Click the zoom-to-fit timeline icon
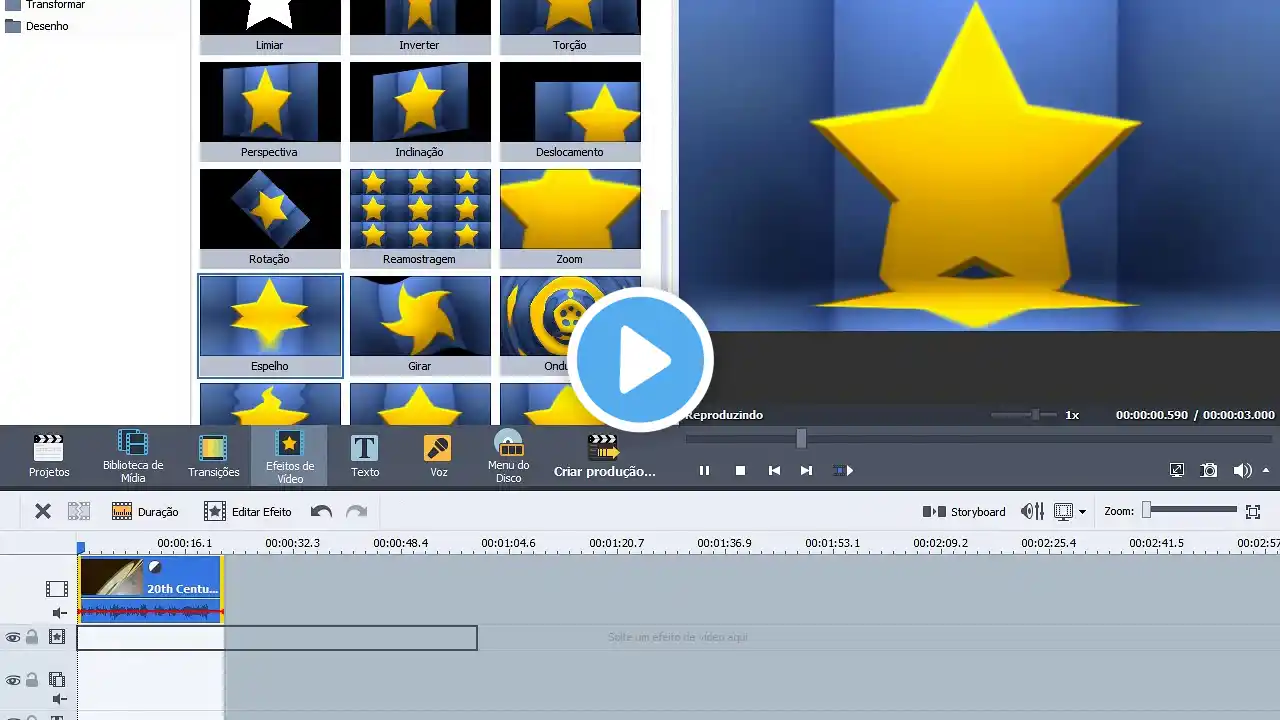This screenshot has width=1280, height=720. [x=1253, y=511]
